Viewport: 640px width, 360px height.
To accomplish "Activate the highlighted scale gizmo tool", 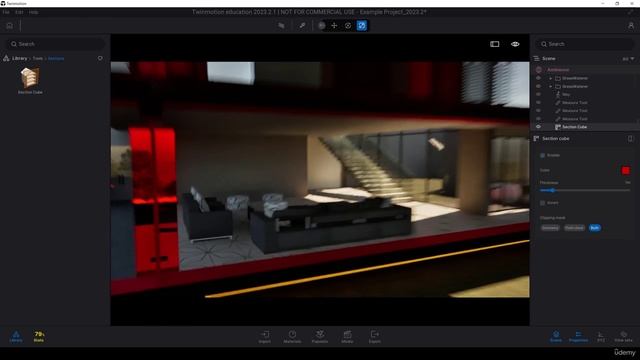I will (362, 26).
